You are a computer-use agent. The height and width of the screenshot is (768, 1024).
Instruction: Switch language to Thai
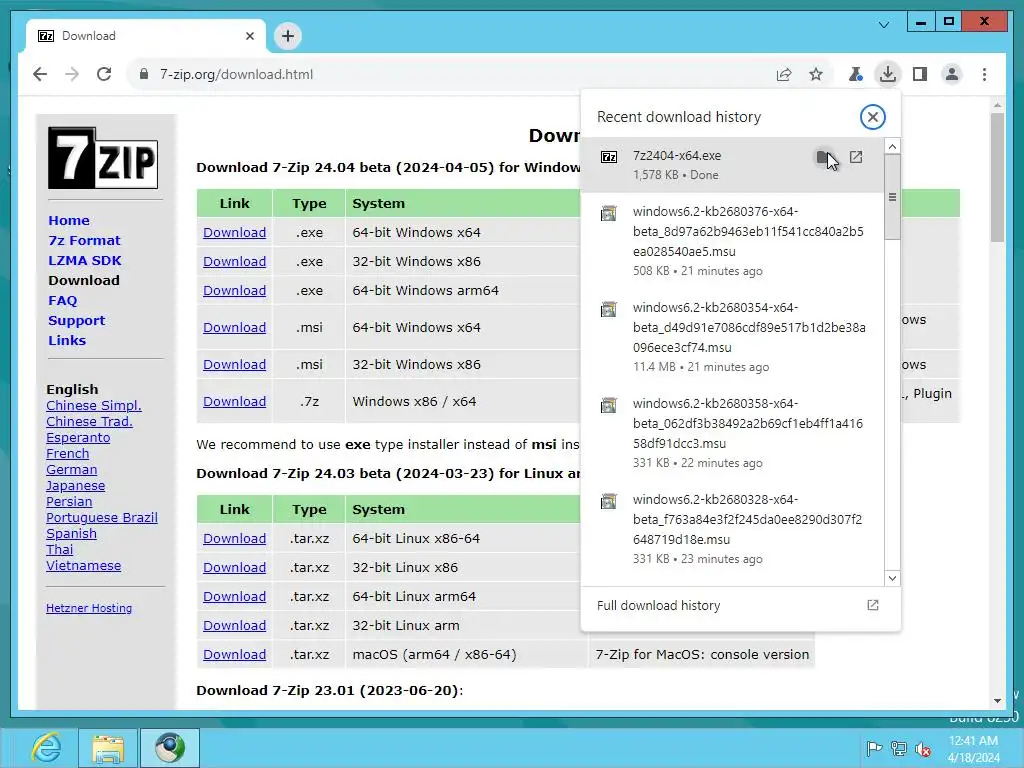point(59,549)
